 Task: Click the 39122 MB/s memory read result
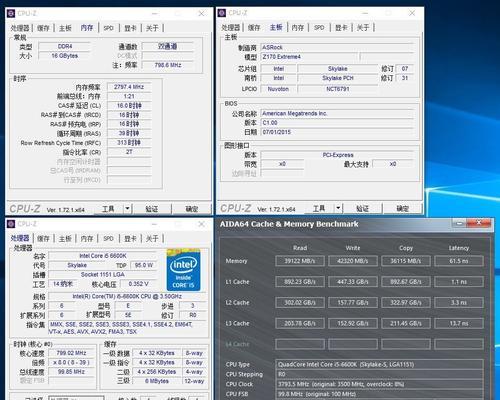click(300, 261)
